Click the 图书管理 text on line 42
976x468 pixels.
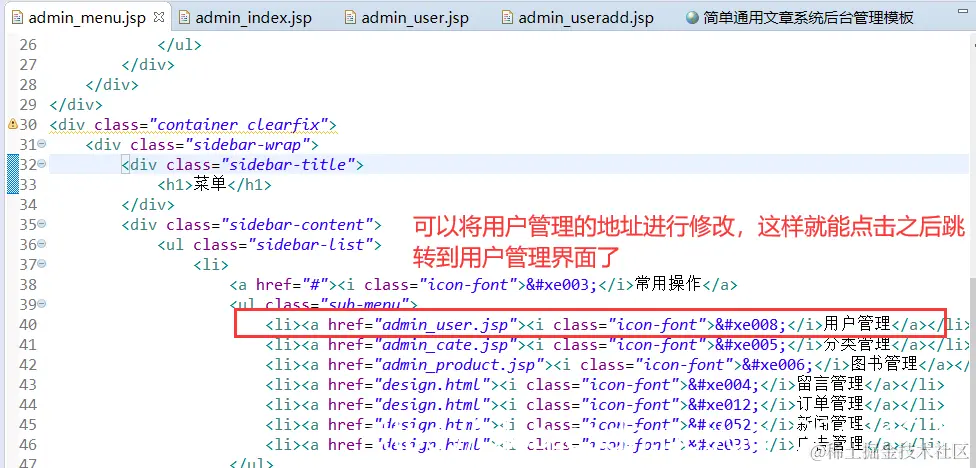coord(884,363)
